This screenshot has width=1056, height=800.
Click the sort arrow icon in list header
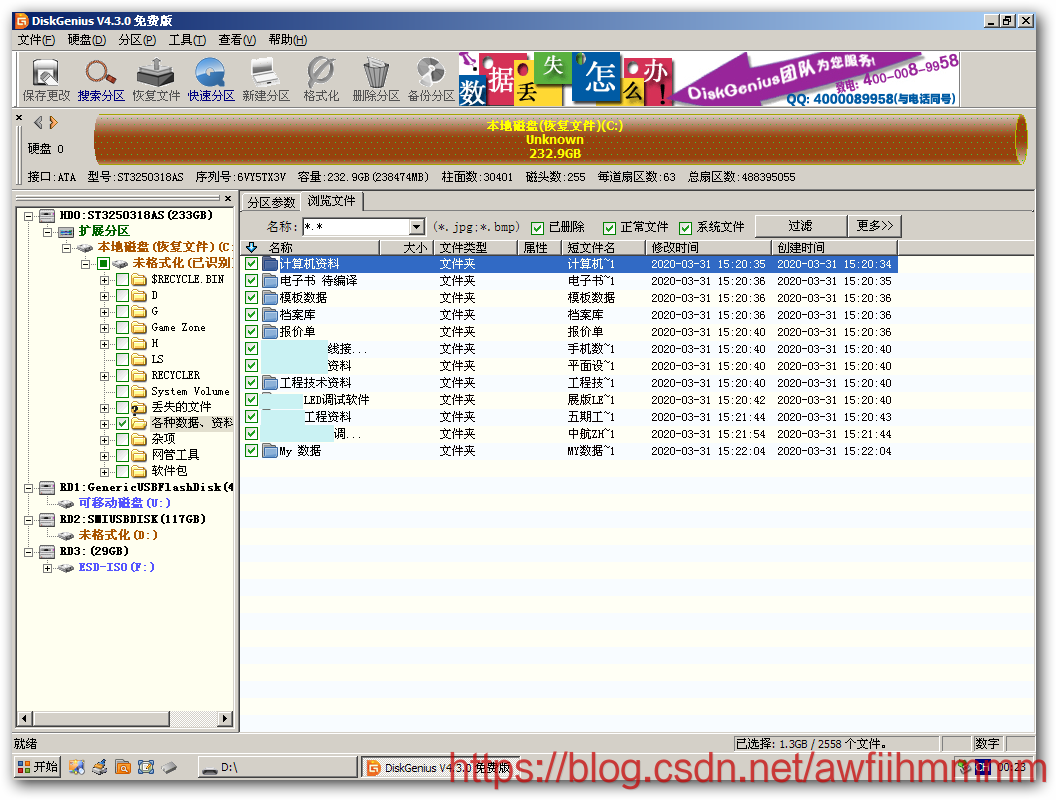click(x=252, y=248)
